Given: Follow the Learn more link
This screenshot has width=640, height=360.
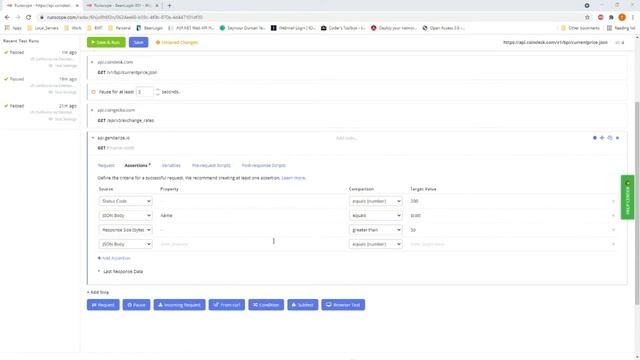Looking at the screenshot, I should (x=293, y=178).
